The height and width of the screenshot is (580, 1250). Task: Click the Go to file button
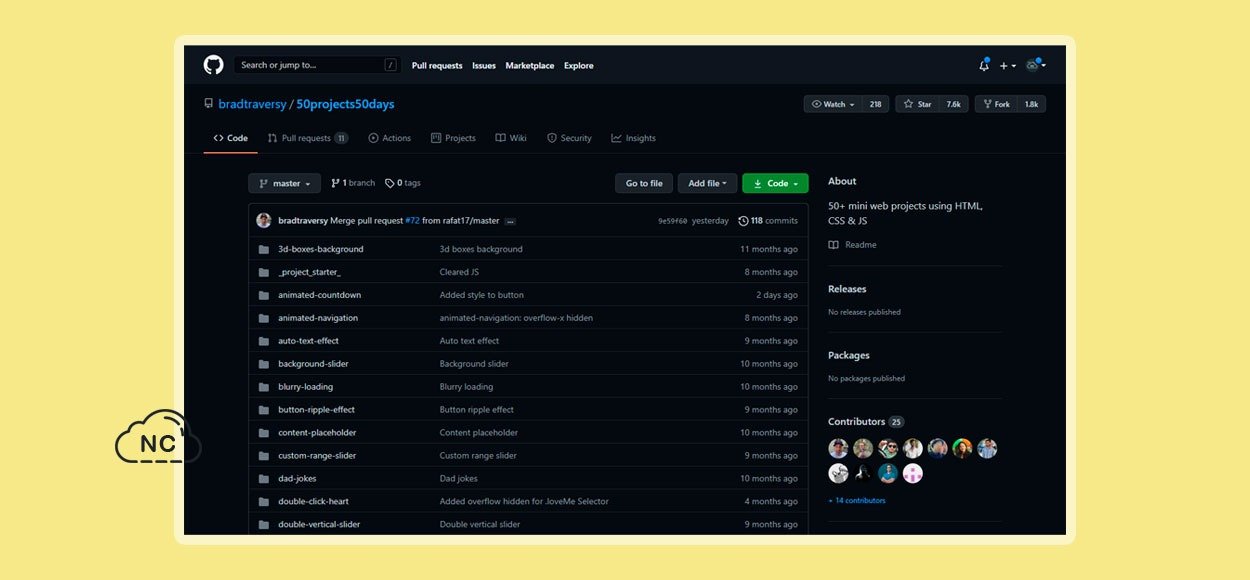coord(644,183)
